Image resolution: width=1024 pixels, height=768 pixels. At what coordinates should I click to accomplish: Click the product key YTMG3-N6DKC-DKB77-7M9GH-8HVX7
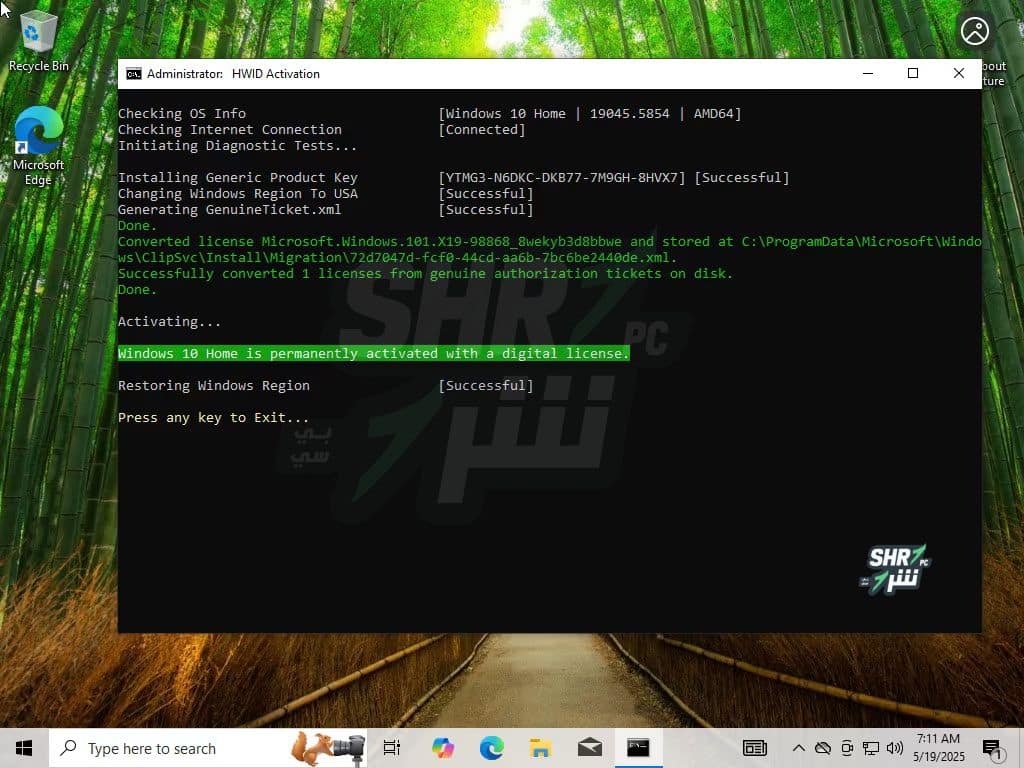(x=562, y=178)
